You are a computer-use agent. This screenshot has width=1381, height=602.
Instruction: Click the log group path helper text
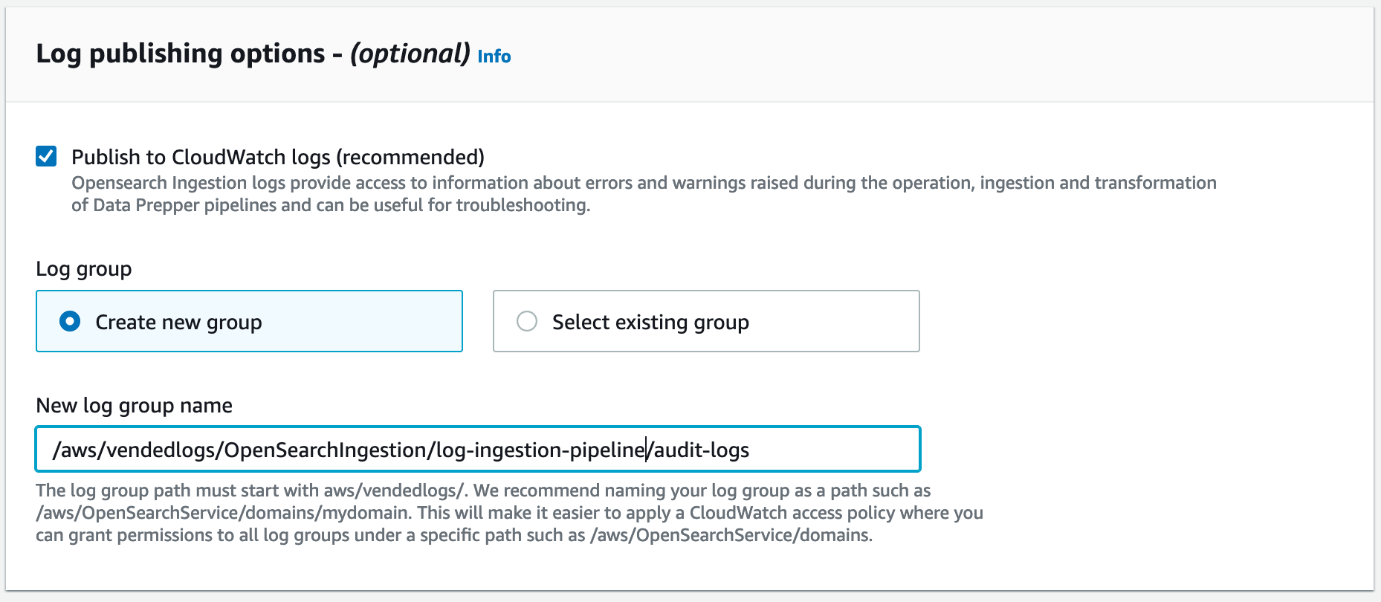[500, 513]
